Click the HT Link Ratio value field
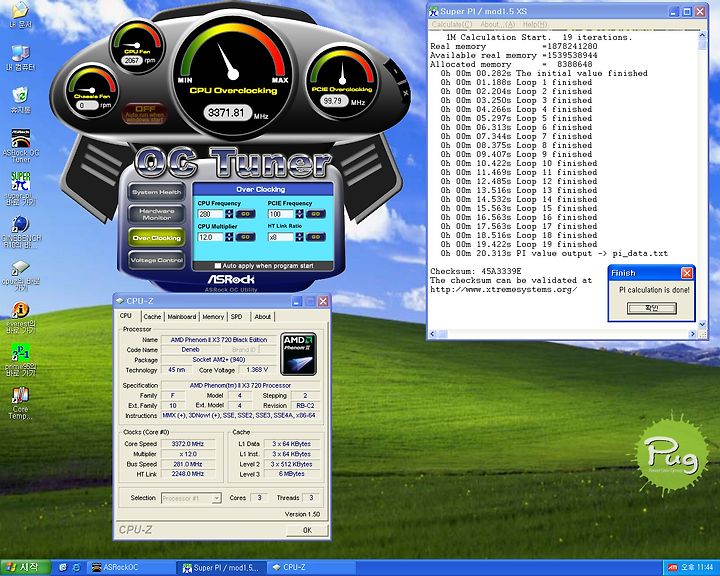The height and width of the screenshot is (576, 720). click(281, 237)
